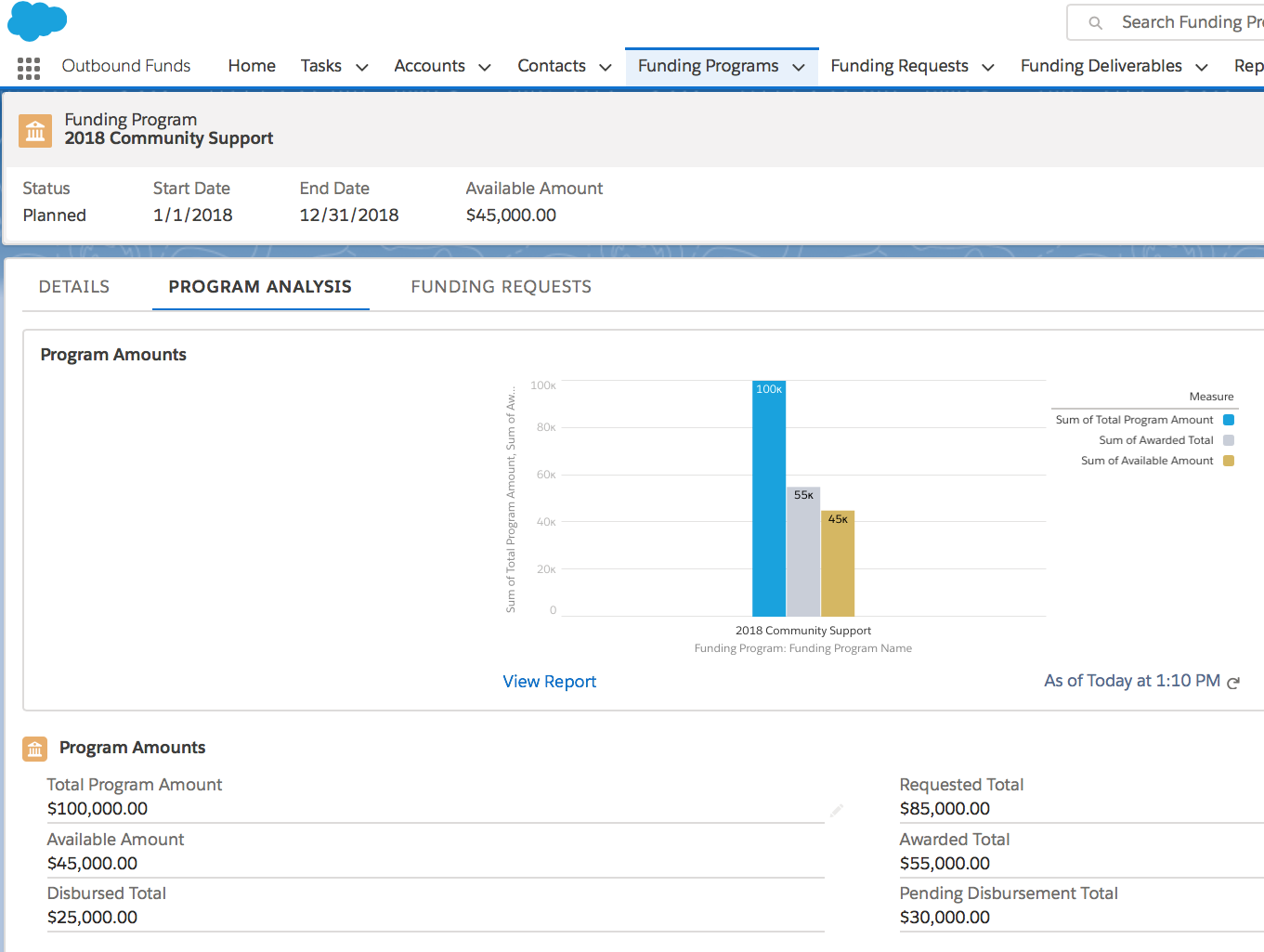Screen dimensions: 1264x952
Task: Click the Measure legend heading
Action: (x=1212, y=397)
